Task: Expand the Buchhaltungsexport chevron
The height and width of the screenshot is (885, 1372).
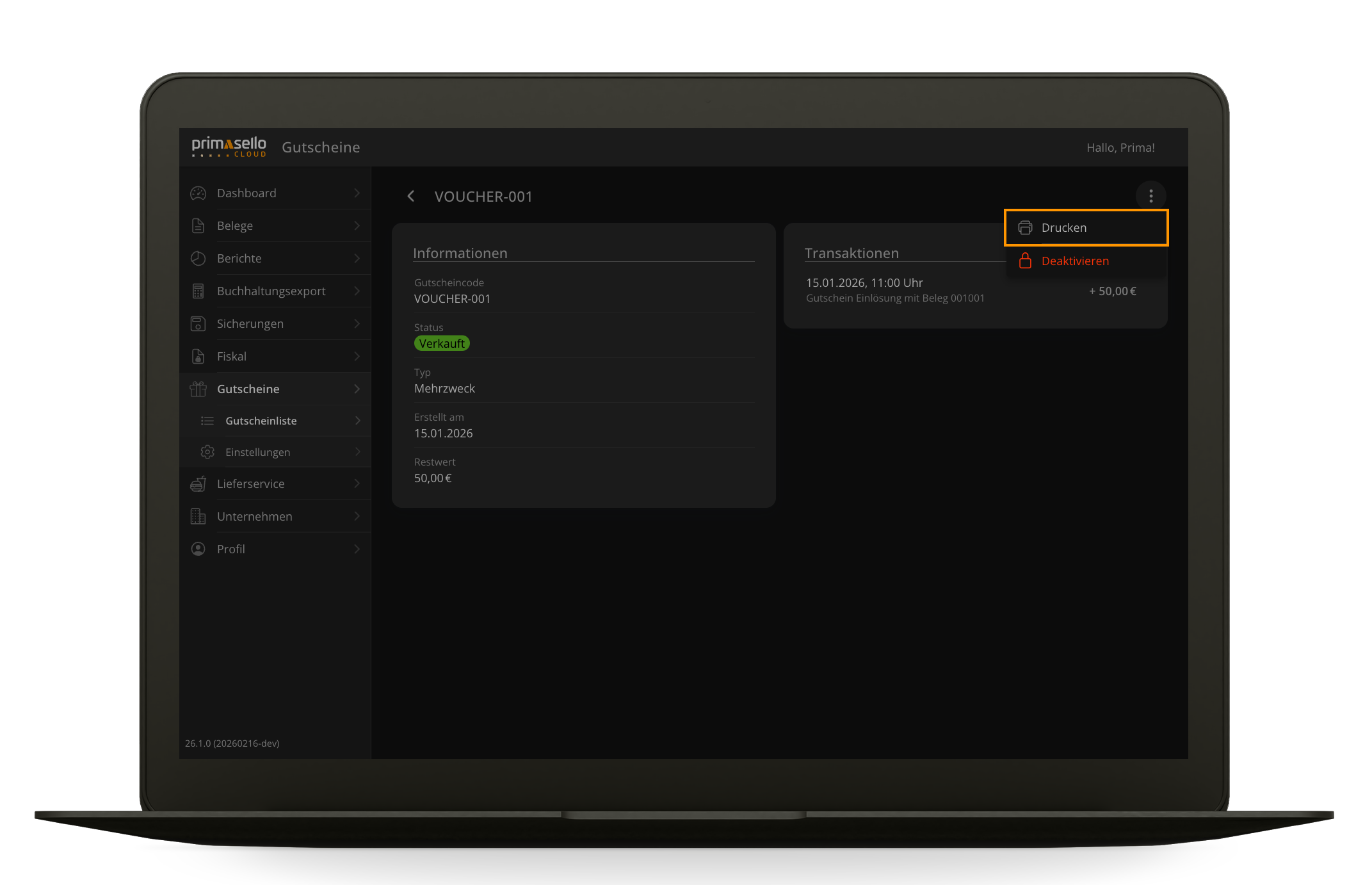Action: point(357,291)
